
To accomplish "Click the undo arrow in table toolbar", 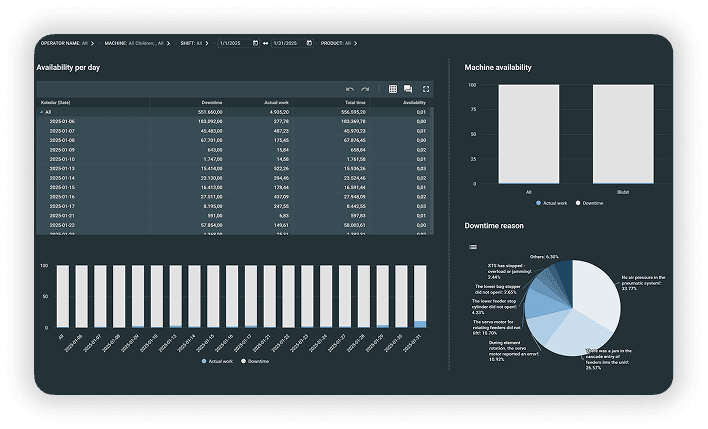I will (350, 89).
